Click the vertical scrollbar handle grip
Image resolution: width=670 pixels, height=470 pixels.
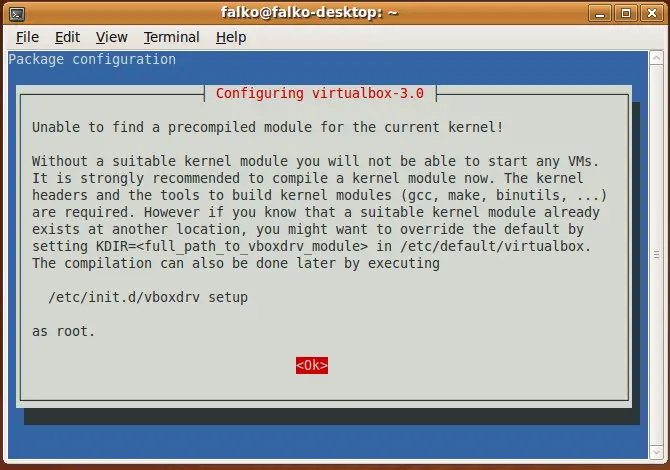tap(656, 255)
